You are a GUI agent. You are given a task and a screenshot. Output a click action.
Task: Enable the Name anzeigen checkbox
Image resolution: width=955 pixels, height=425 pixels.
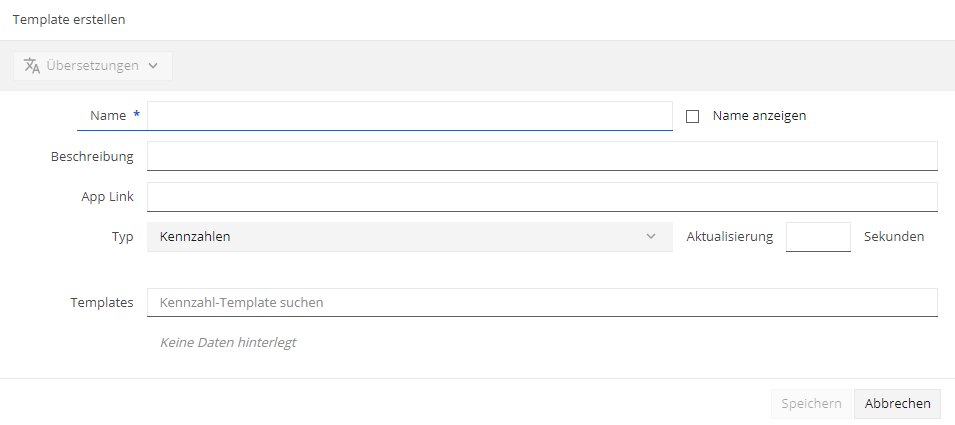point(692,116)
